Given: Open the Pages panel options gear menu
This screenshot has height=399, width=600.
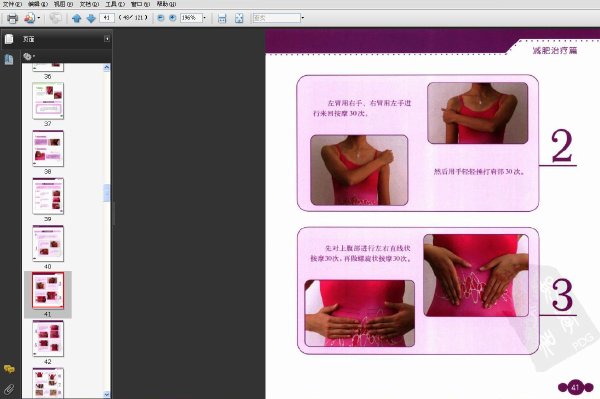Looking at the screenshot, I should pyautogui.click(x=28, y=57).
